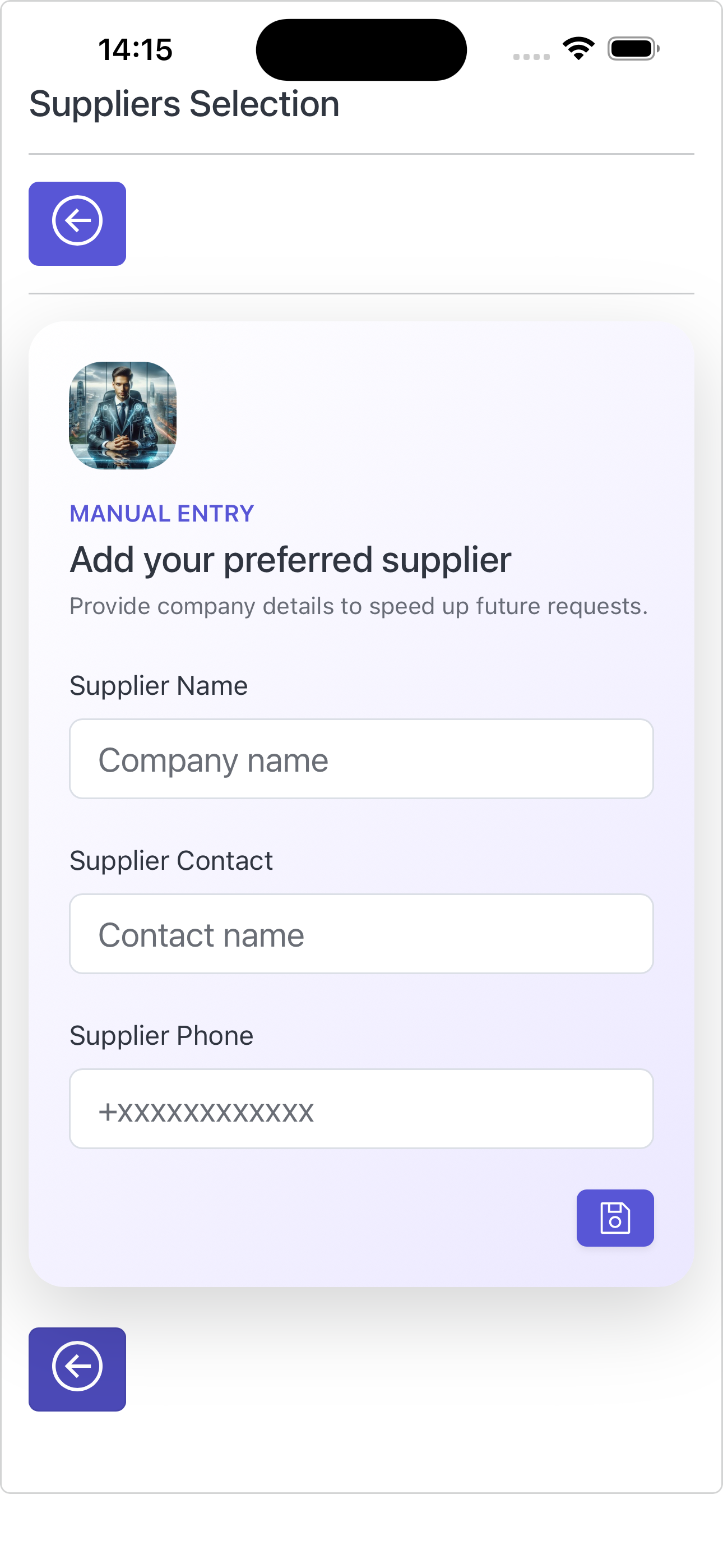Tap the MANUAL ENTRY label

162,513
